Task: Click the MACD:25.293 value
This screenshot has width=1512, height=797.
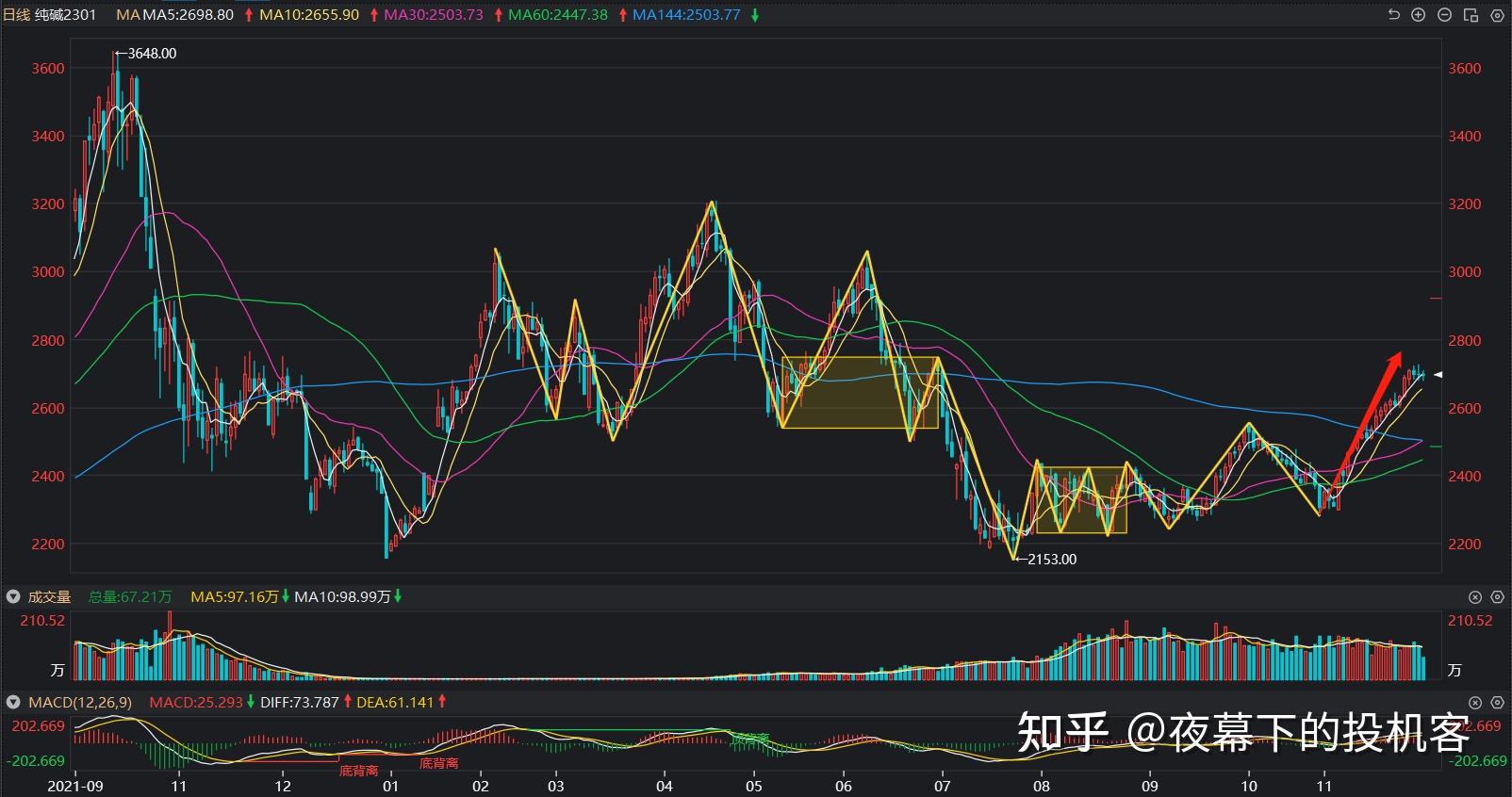Action: pyautogui.click(x=196, y=702)
